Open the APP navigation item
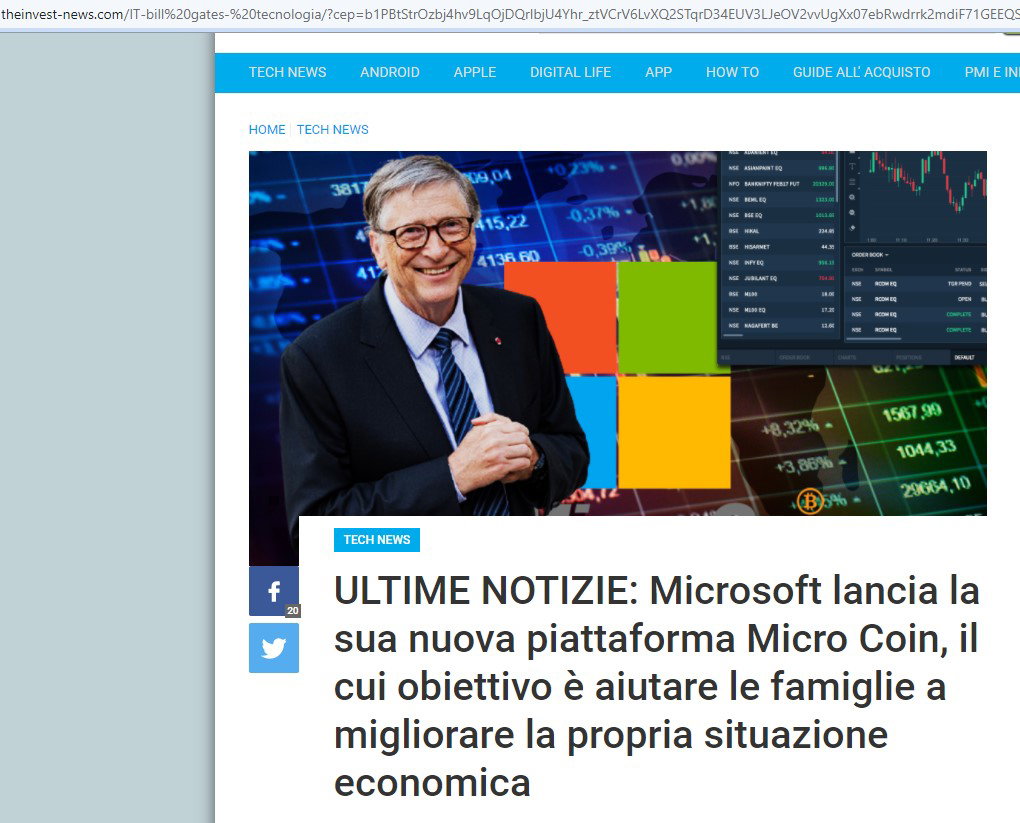 658,72
